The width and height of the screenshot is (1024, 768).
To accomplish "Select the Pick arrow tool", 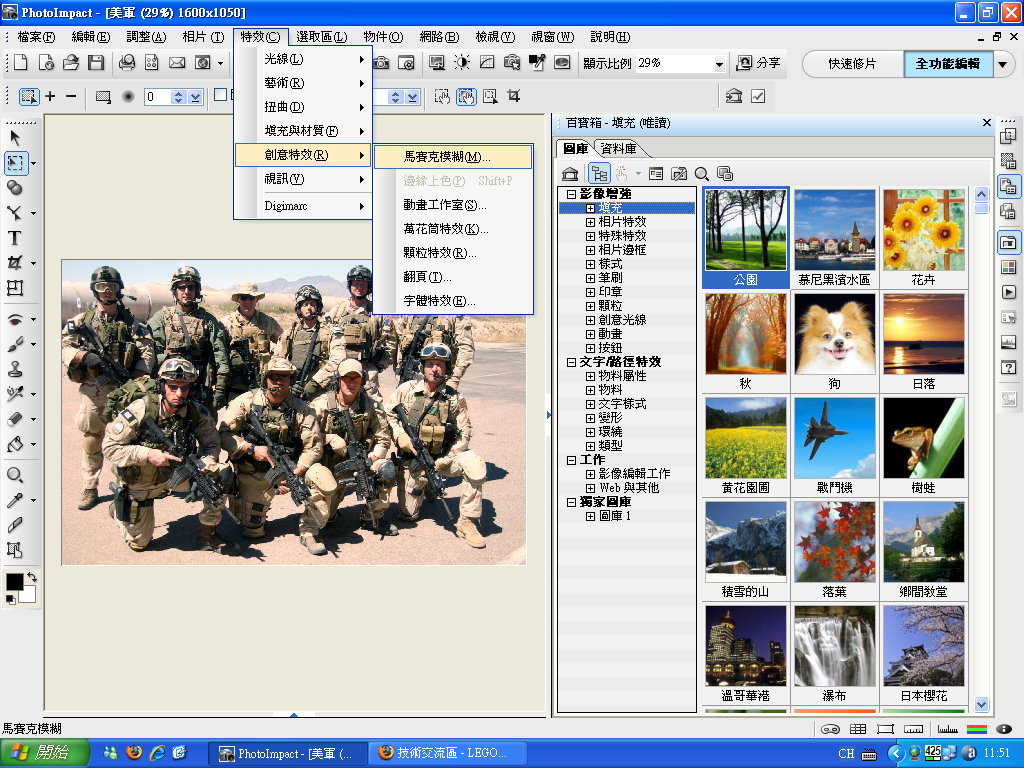I will coord(16,138).
